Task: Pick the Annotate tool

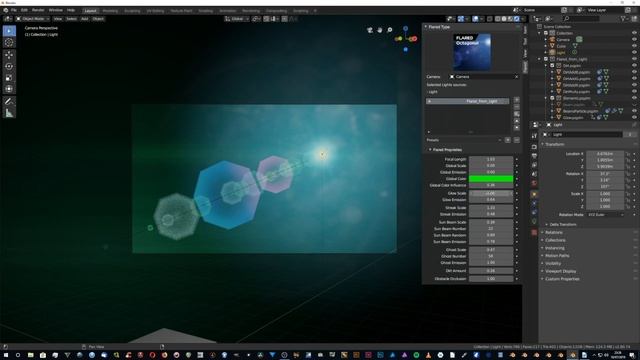Action: 9,101
